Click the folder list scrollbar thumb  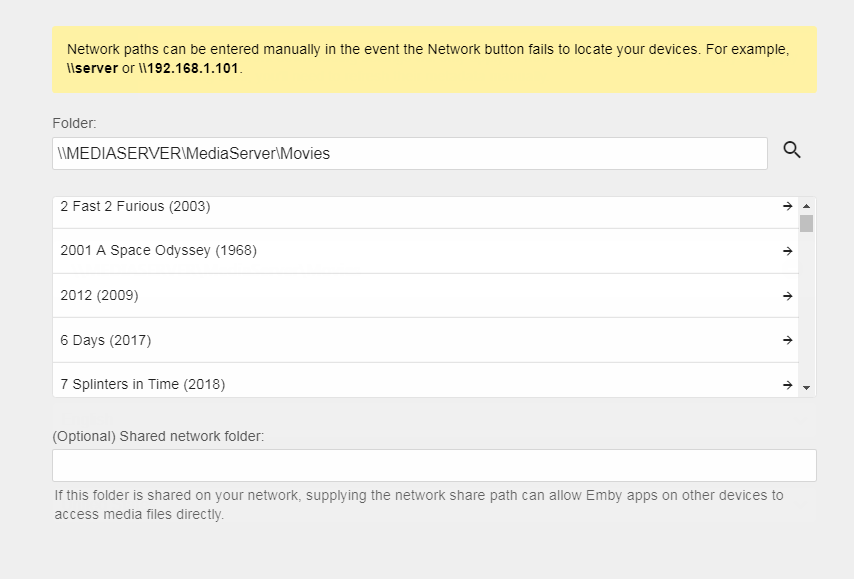pos(806,223)
